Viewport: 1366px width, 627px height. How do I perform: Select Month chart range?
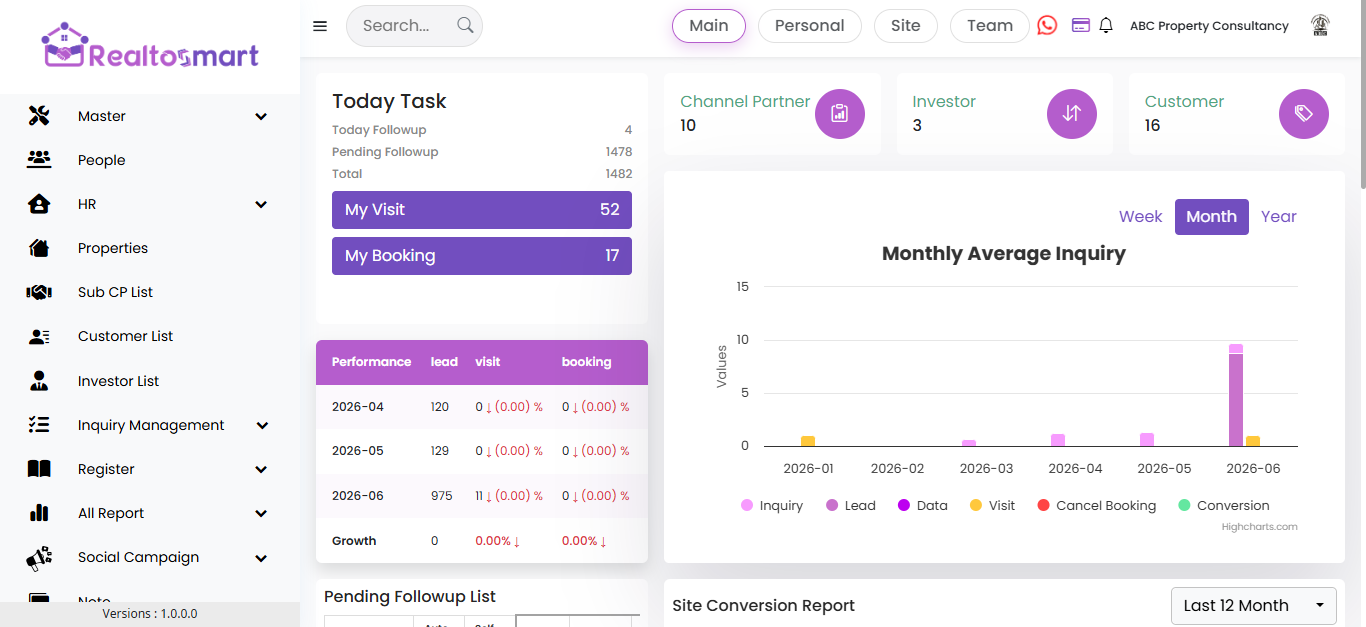[x=1211, y=217]
